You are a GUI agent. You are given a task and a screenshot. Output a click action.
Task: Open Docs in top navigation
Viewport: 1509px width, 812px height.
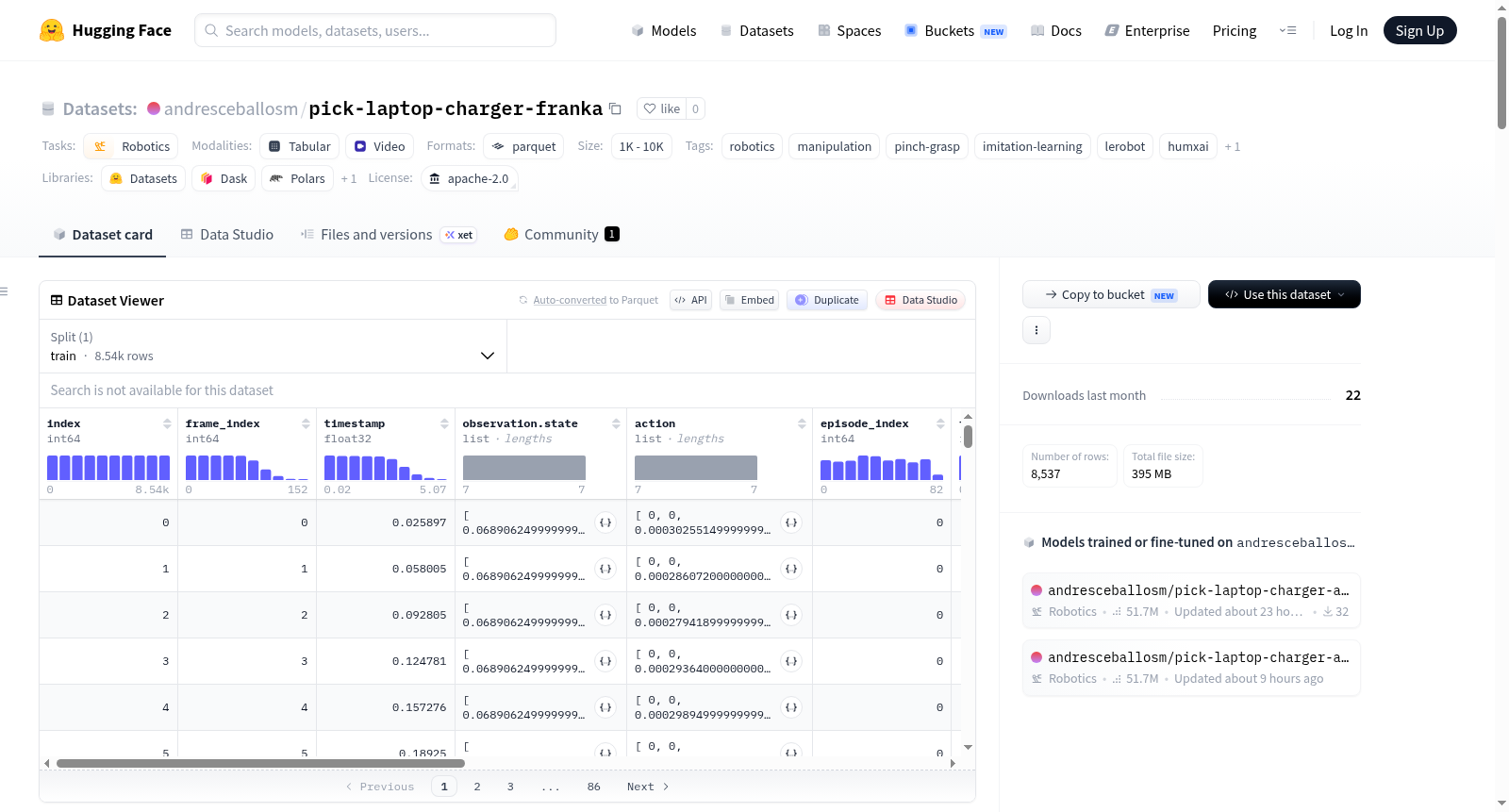coord(1056,30)
